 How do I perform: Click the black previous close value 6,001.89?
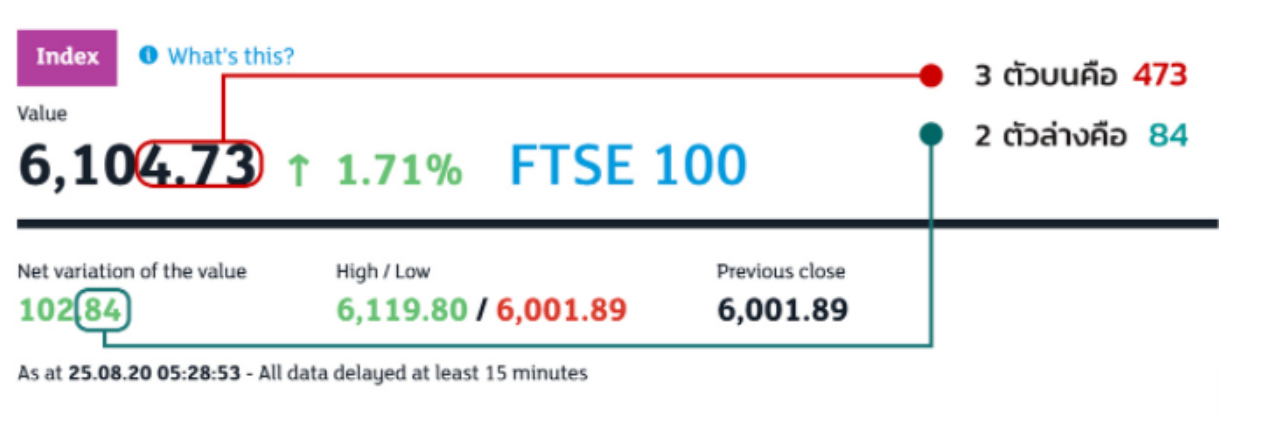(x=782, y=311)
